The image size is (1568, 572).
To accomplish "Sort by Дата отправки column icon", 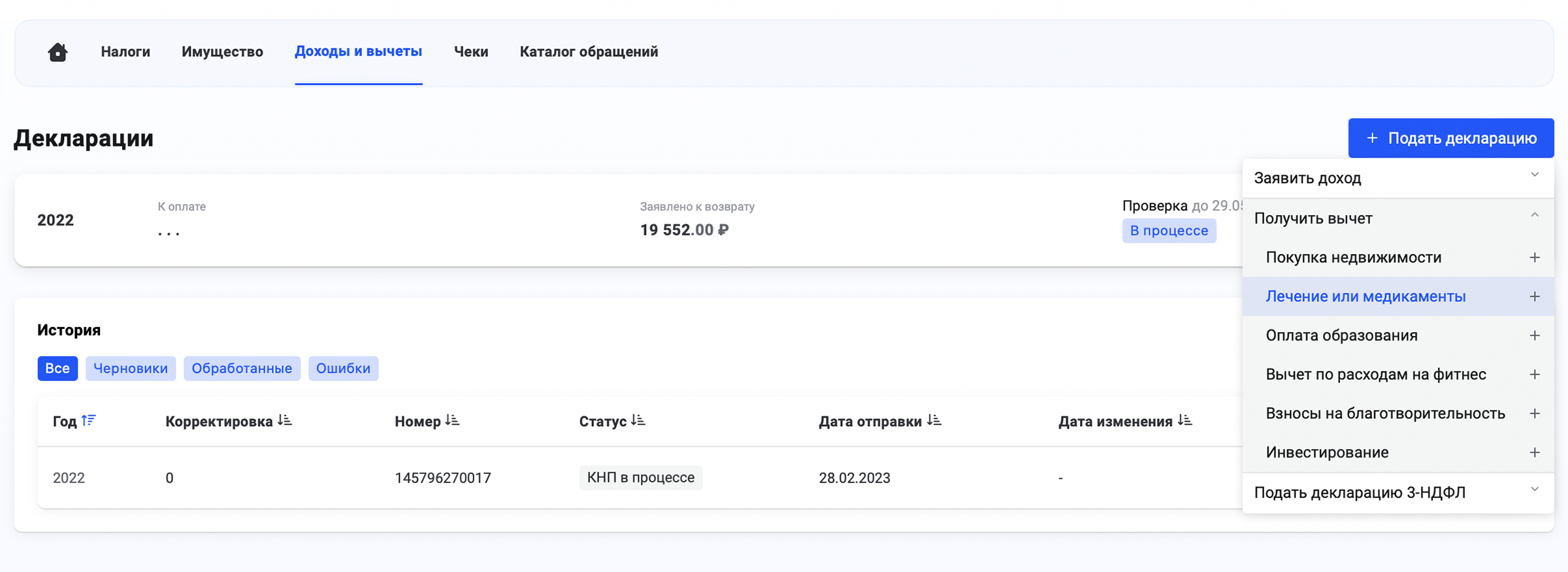I will (934, 420).
